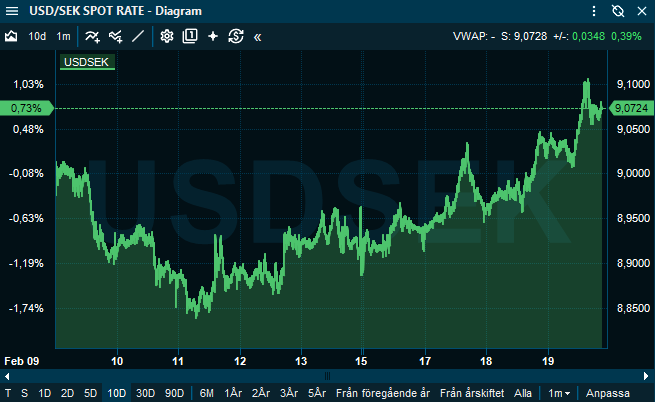Viewport: 655px width, 402px height.
Task: Collapse toolbar with double chevron
Action: coord(258,36)
